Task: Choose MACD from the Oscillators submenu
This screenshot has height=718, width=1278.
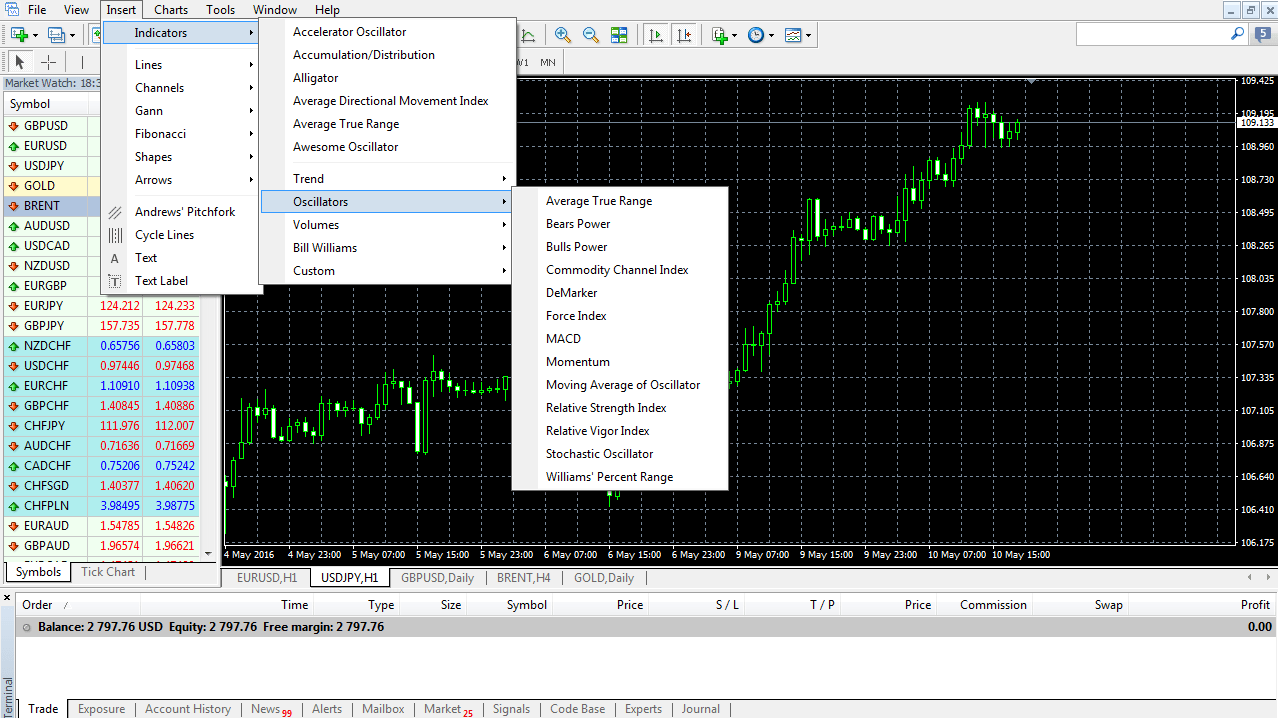Action: pyautogui.click(x=563, y=339)
